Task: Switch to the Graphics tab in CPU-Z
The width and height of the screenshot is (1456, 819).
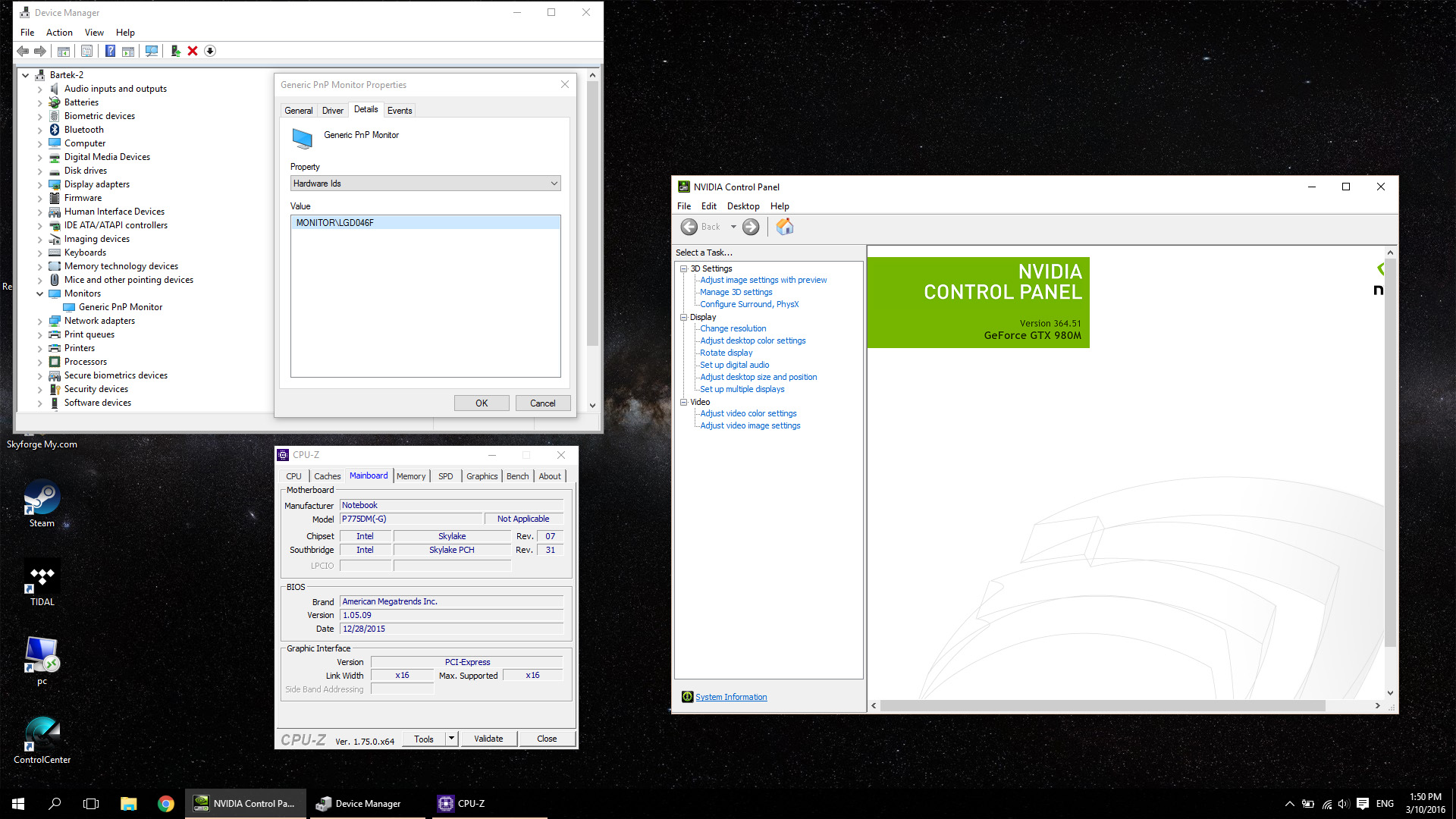Action: (482, 476)
